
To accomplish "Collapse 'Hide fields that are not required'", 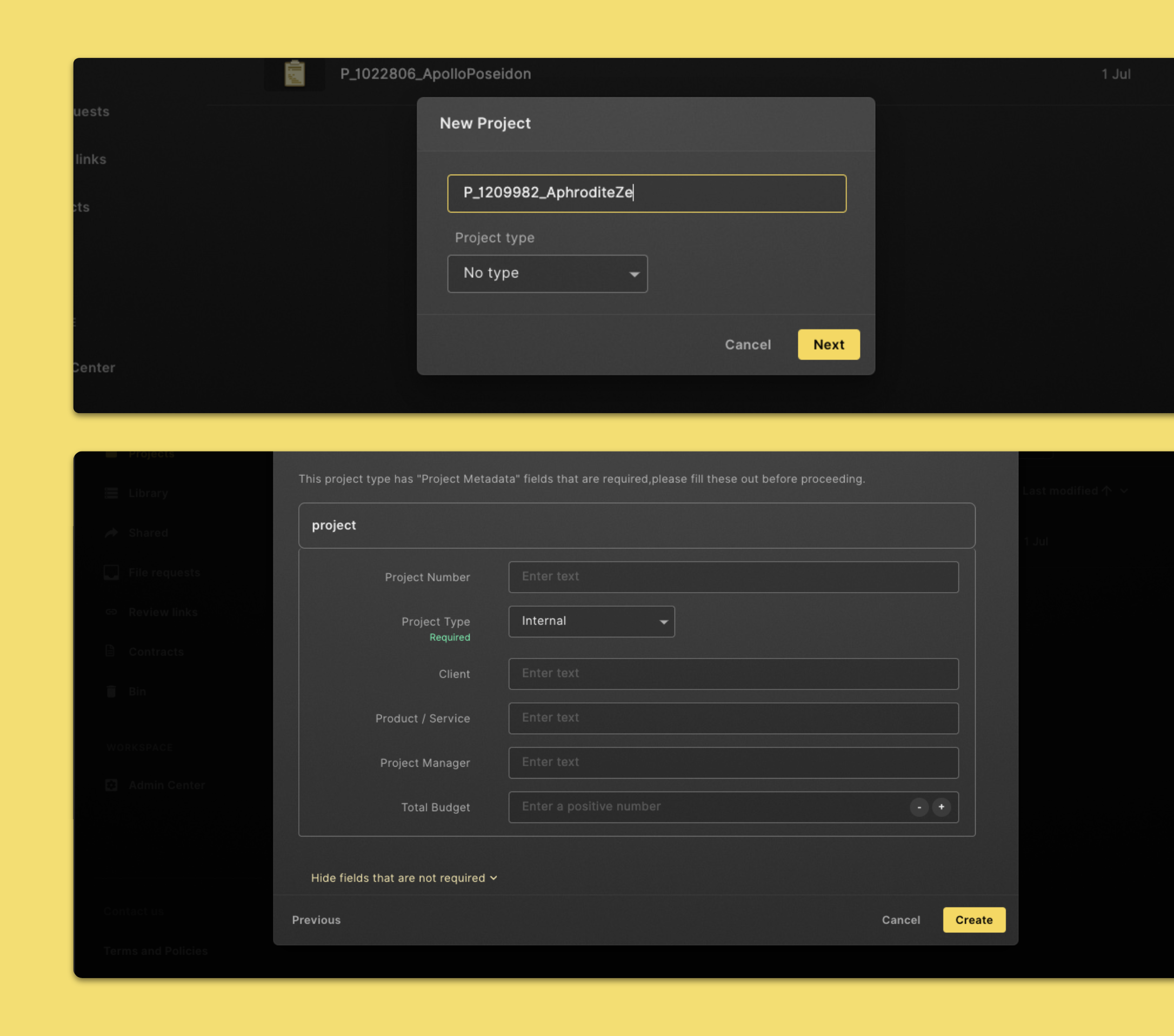I will 404,878.
